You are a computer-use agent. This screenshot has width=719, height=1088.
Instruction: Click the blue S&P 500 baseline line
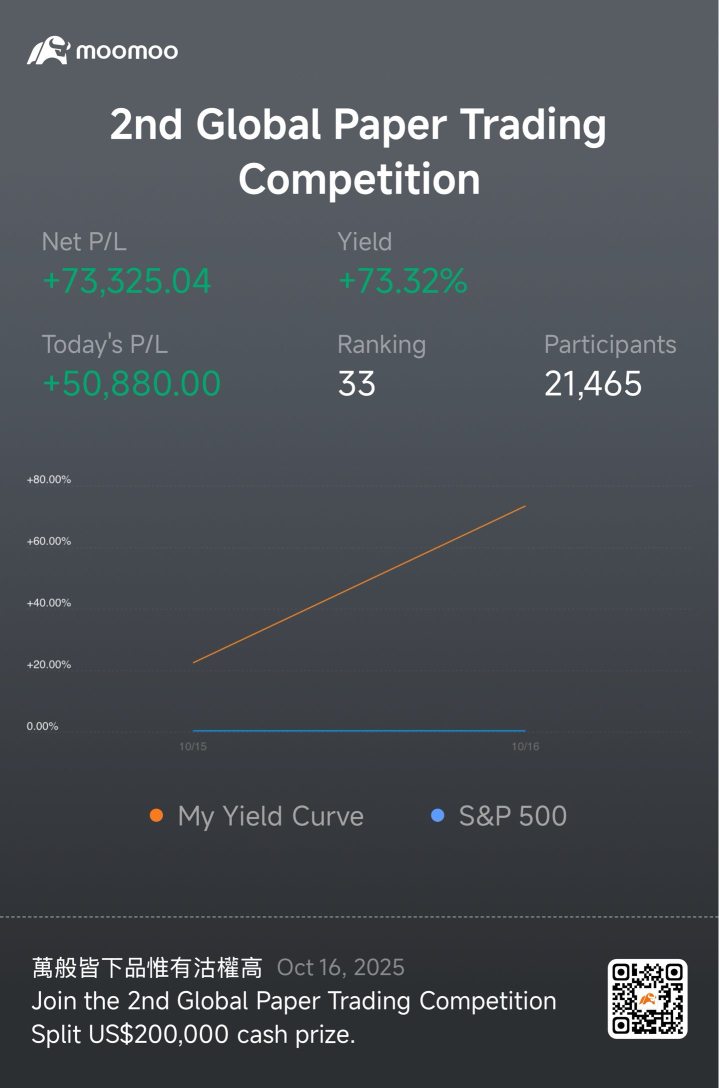[x=360, y=731]
